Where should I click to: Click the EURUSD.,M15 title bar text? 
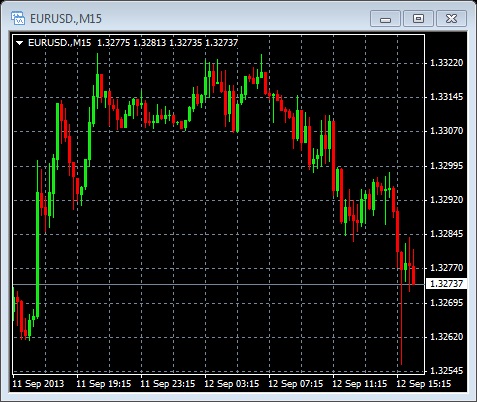click(66, 19)
